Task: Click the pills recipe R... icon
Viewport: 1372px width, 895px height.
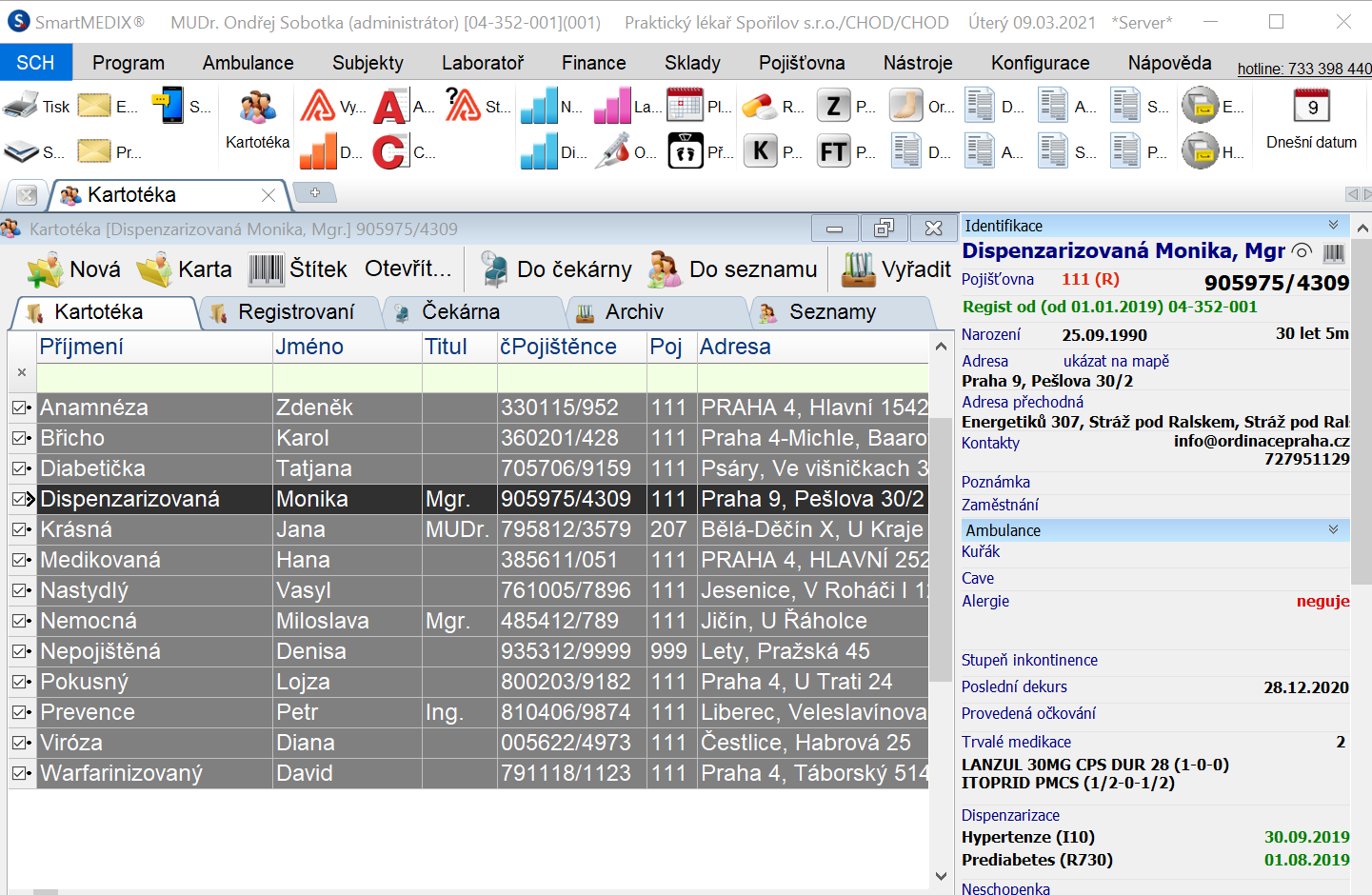Action: pos(759,106)
